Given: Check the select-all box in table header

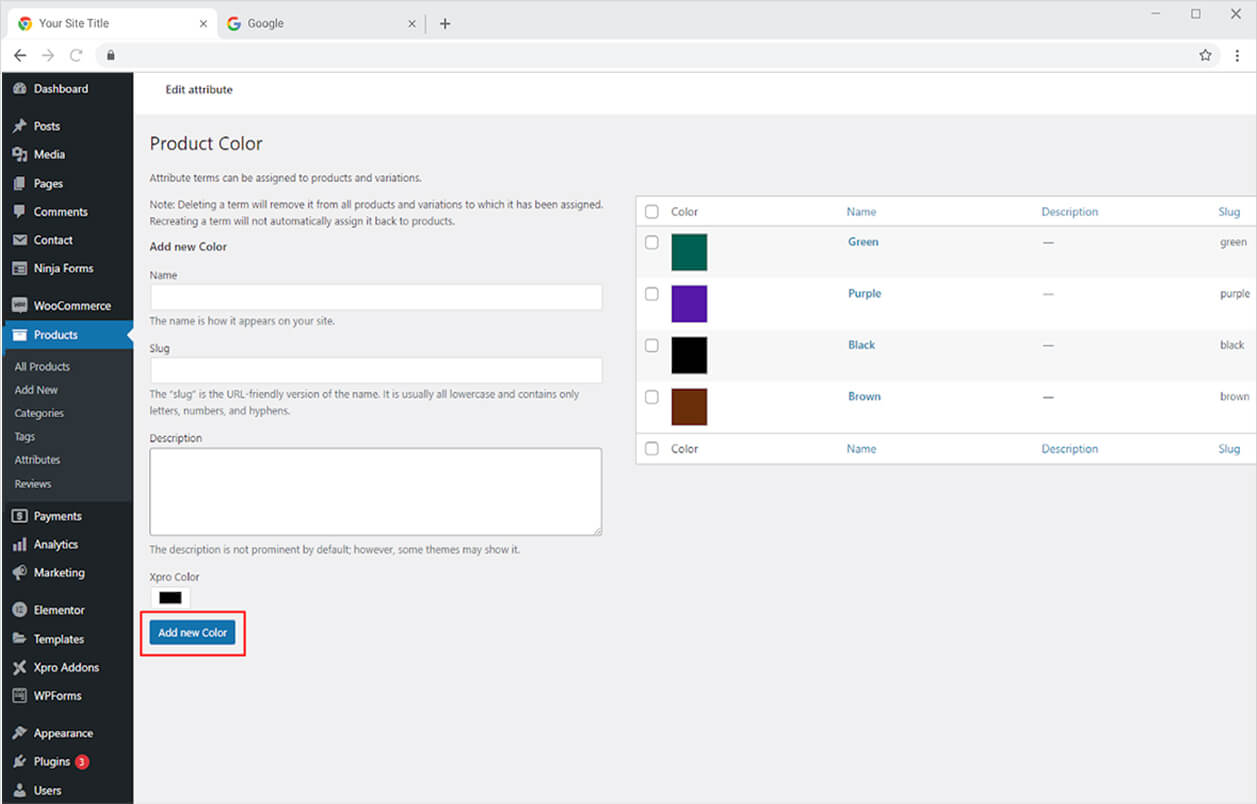Looking at the screenshot, I should (652, 212).
